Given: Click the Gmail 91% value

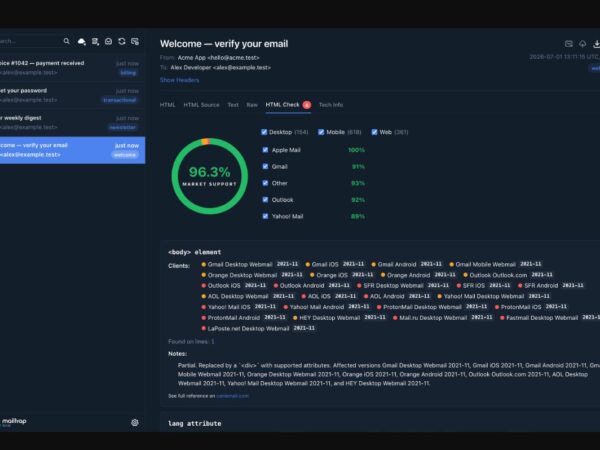Looking at the screenshot, I should click(x=358, y=166).
